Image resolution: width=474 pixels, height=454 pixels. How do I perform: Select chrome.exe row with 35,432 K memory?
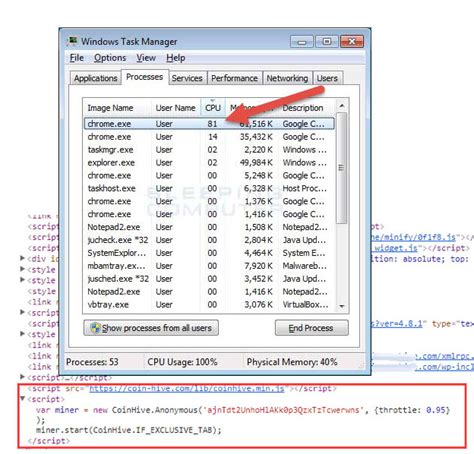coord(209,137)
